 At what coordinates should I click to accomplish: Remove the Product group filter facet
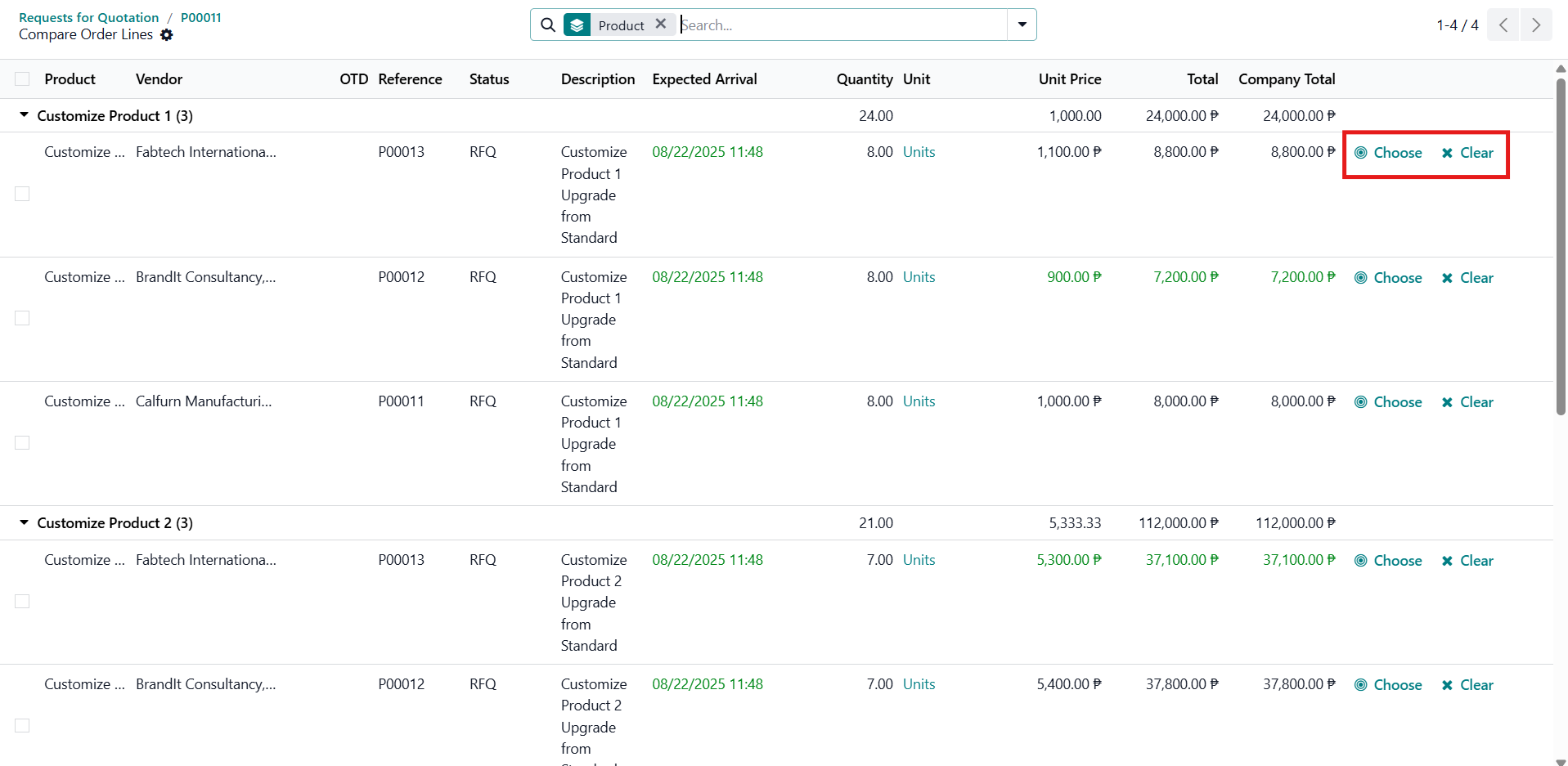(661, 25)
